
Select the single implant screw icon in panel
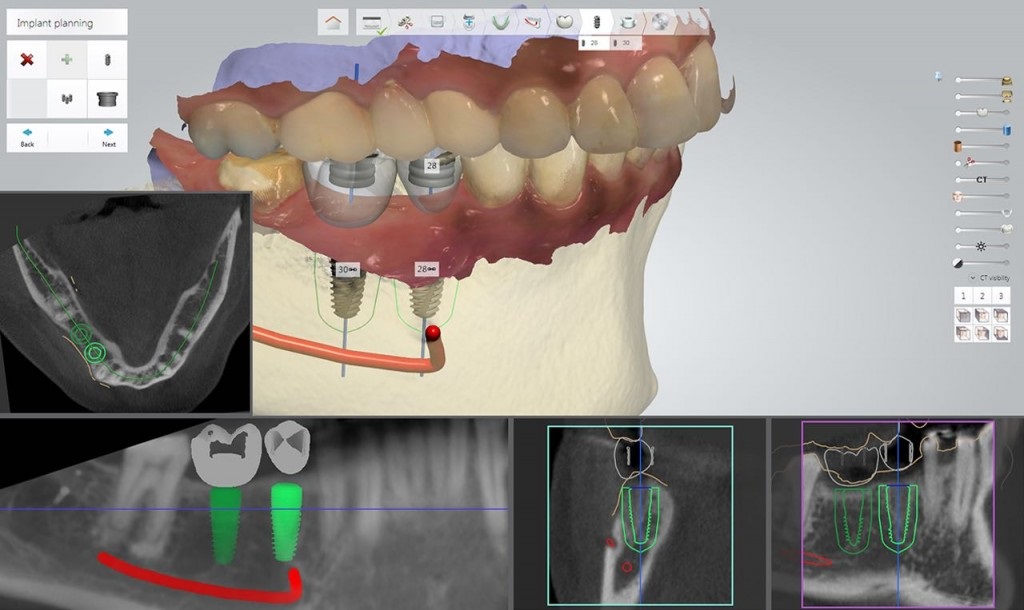(x=107, y=60)
